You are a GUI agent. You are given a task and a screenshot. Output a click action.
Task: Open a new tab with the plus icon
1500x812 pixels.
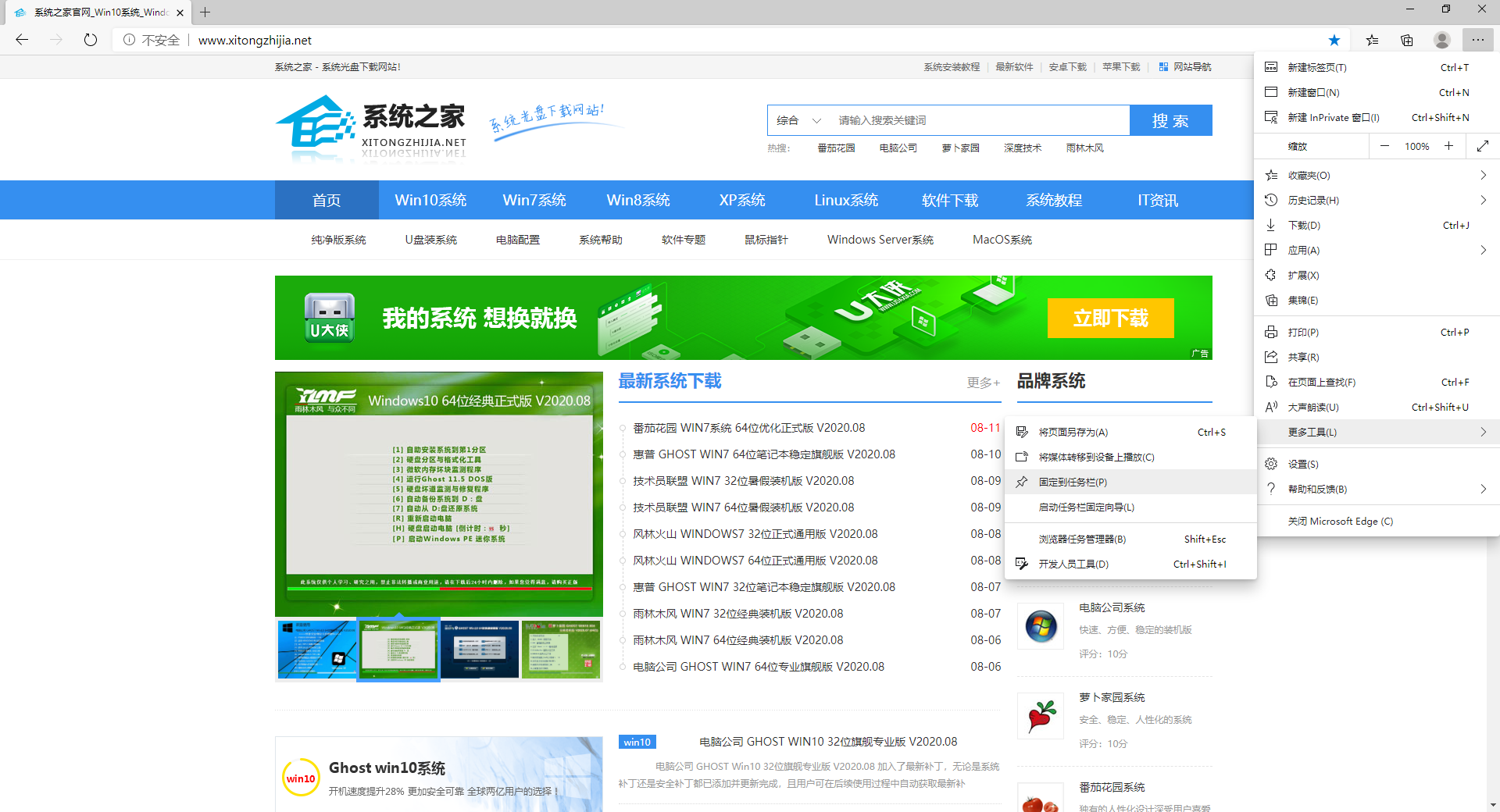205,12
